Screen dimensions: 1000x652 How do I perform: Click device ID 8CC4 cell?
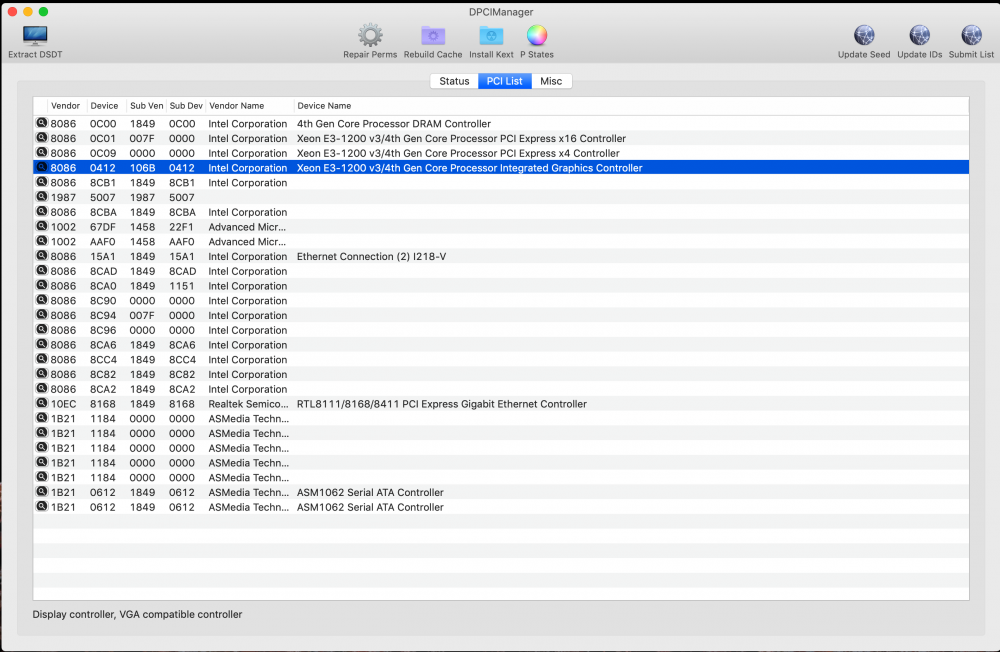click(x=103, y=360)
